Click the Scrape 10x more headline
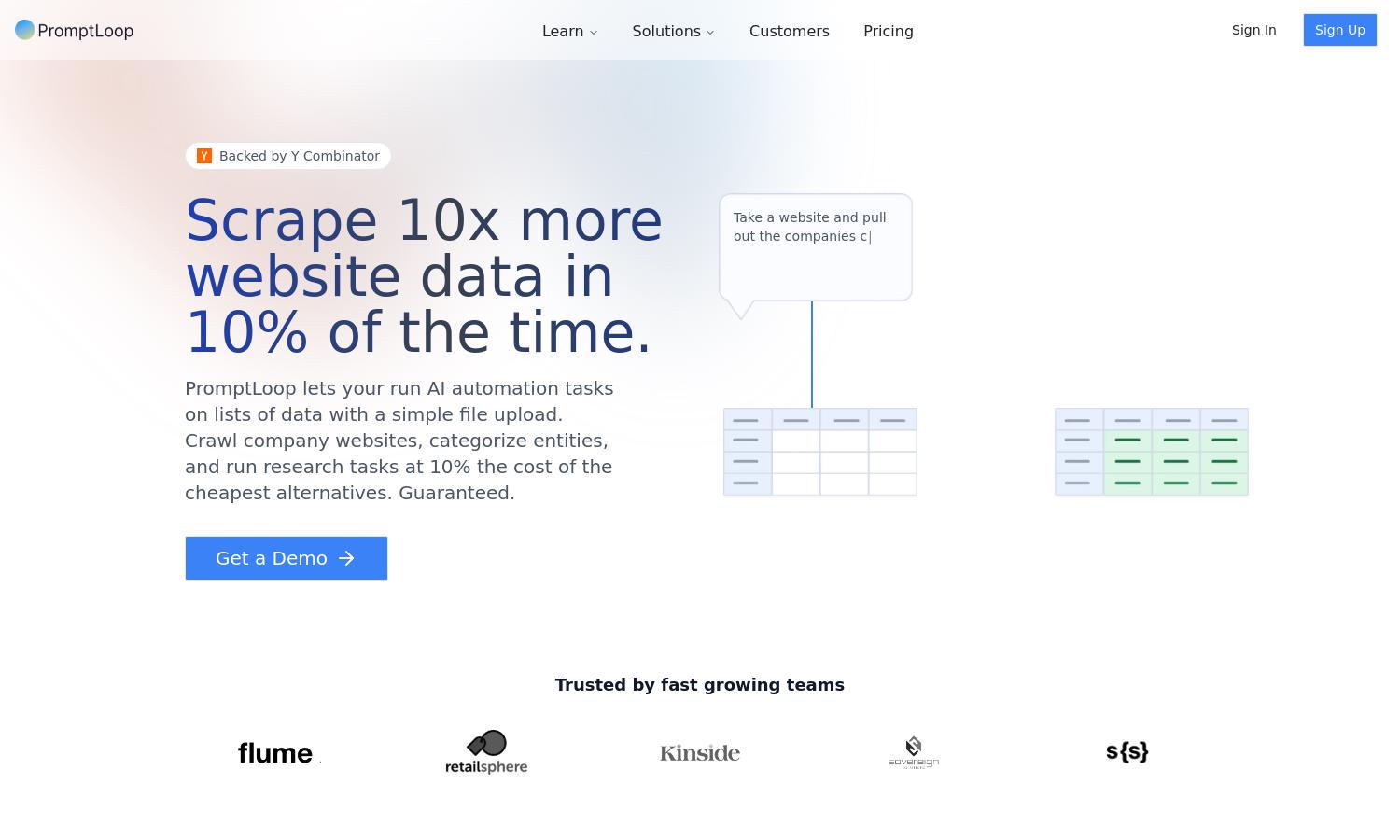The height and width of the screenshot is (840, 1400). [x=425, y=277]
